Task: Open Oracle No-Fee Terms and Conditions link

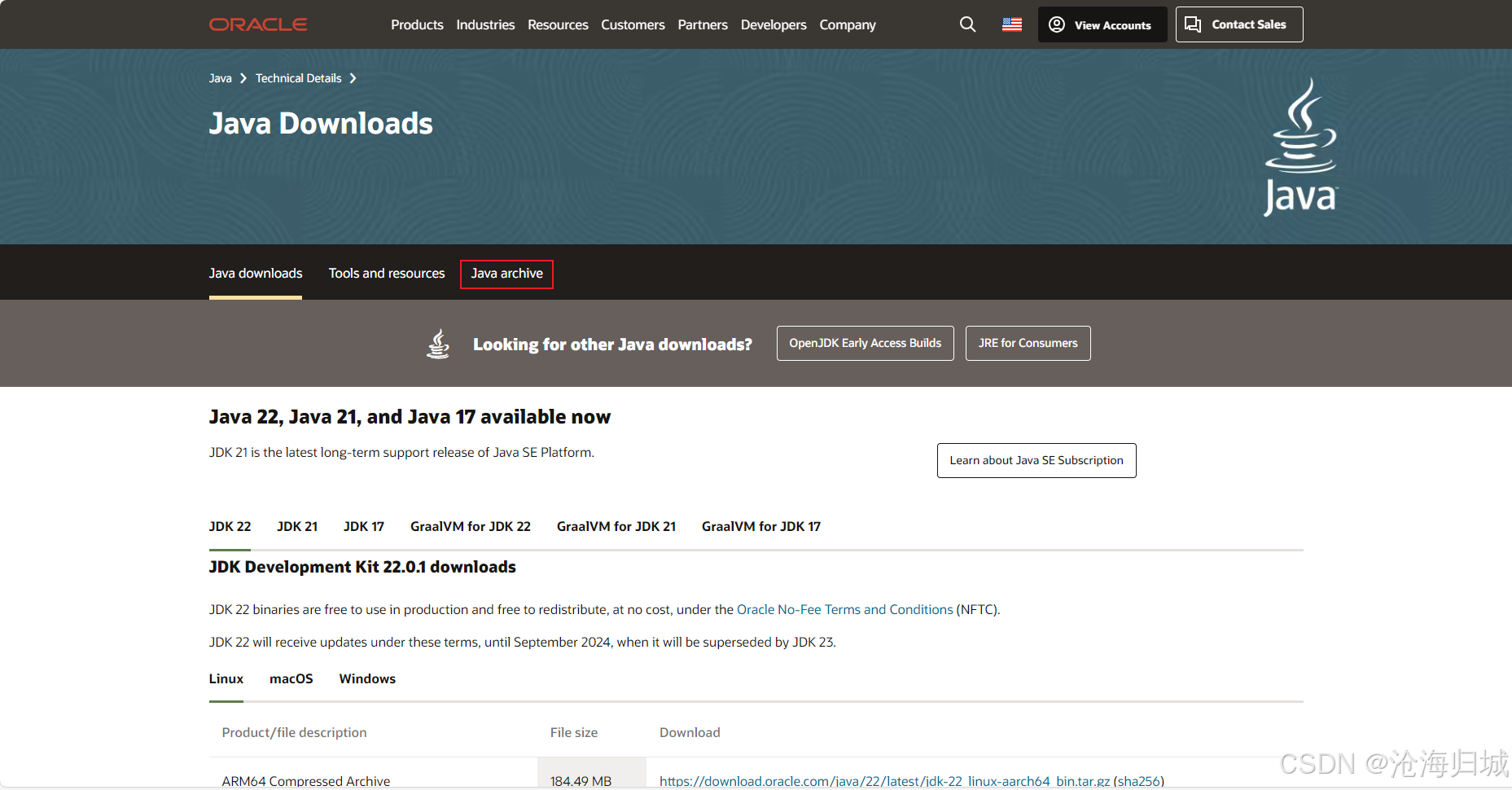Action: point(845,610)
